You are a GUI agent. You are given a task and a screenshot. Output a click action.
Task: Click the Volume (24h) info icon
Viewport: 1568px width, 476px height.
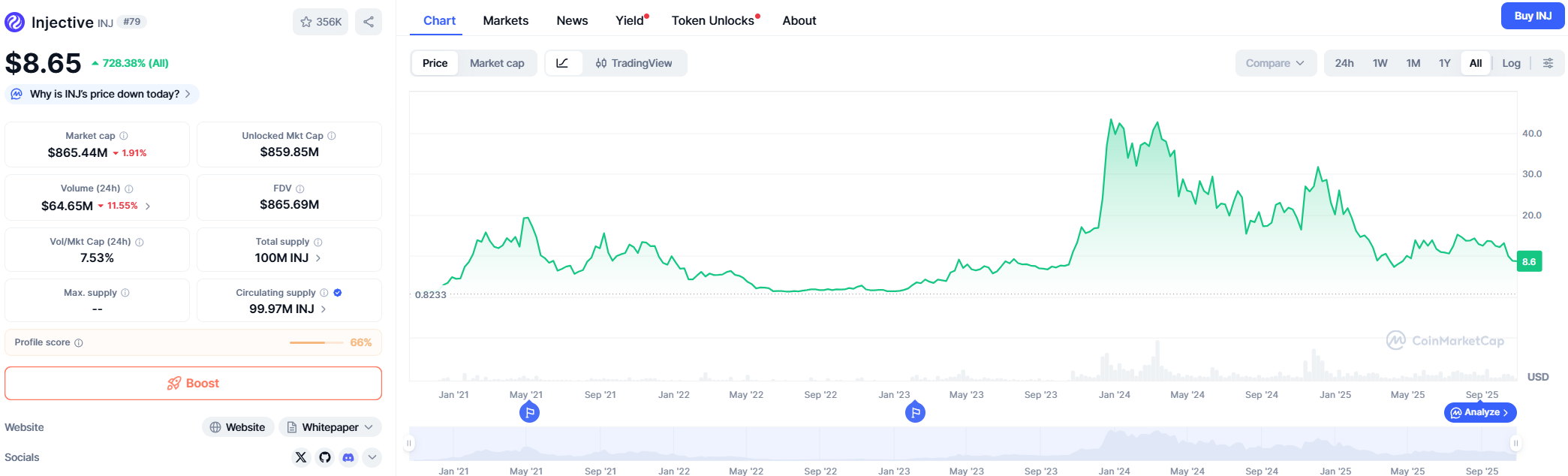pos(129,189)
